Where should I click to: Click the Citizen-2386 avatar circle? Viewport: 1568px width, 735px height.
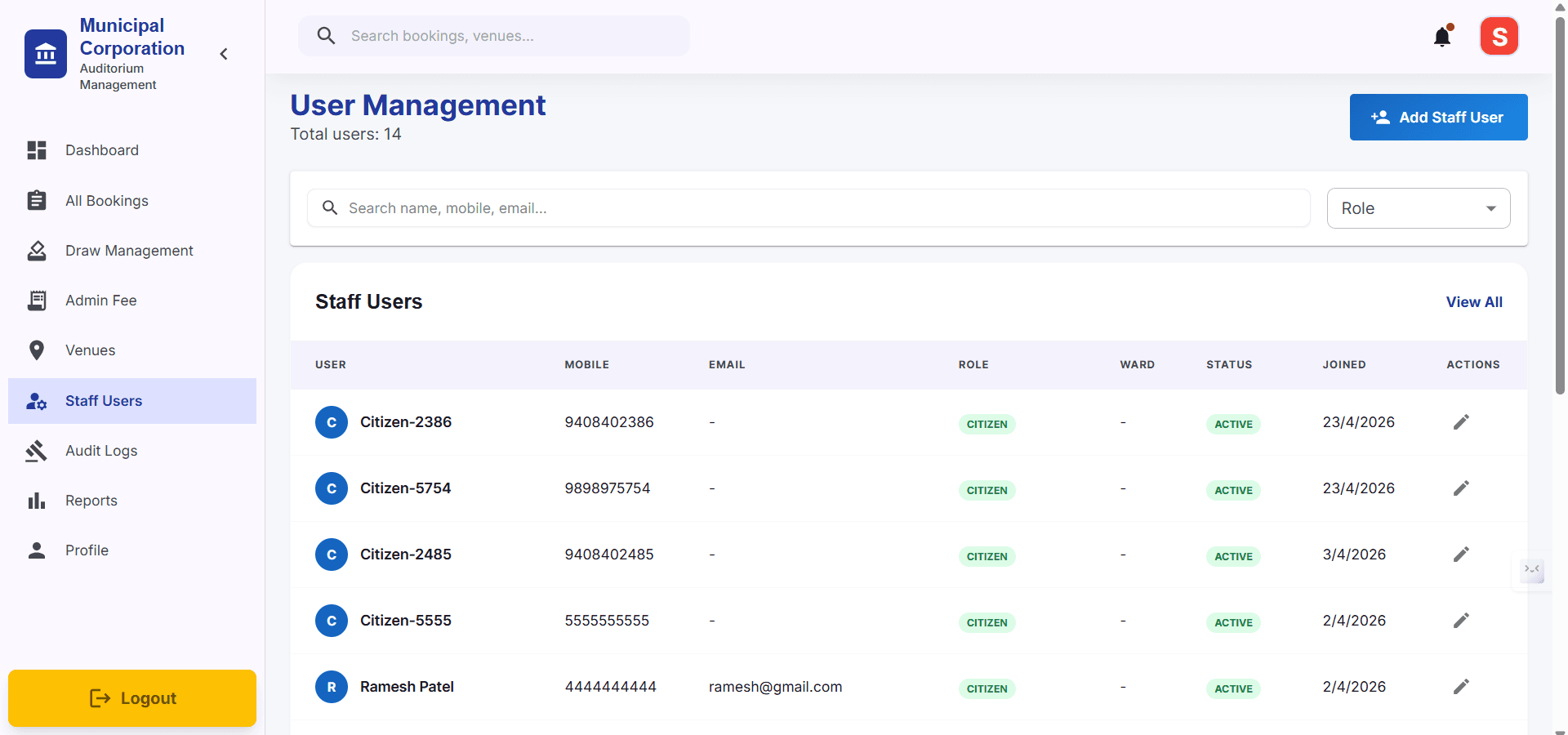(x=332, y=422)
